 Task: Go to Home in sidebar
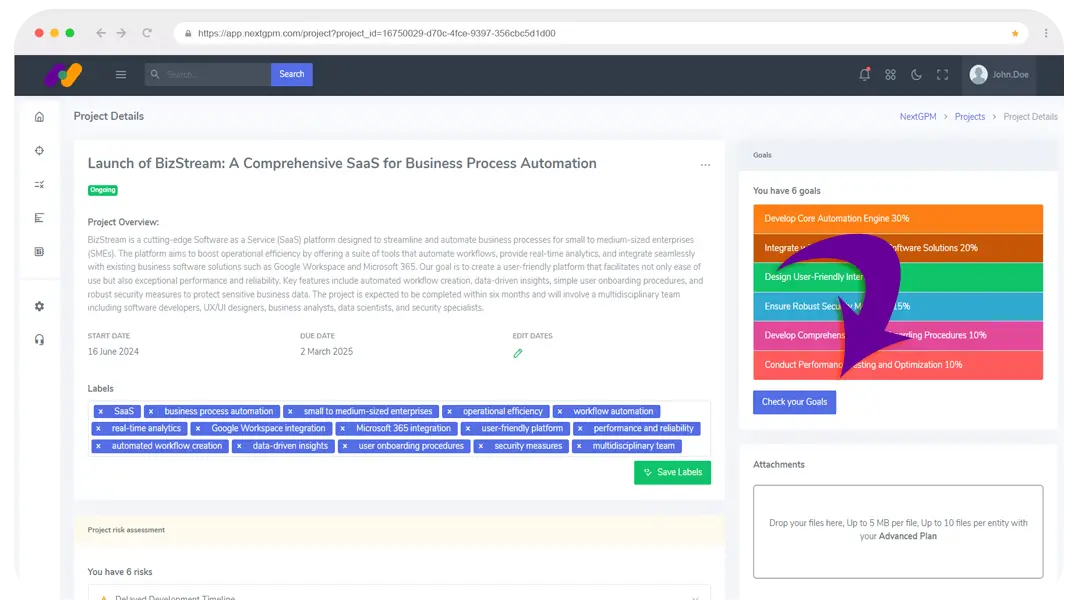click(39, 117)
